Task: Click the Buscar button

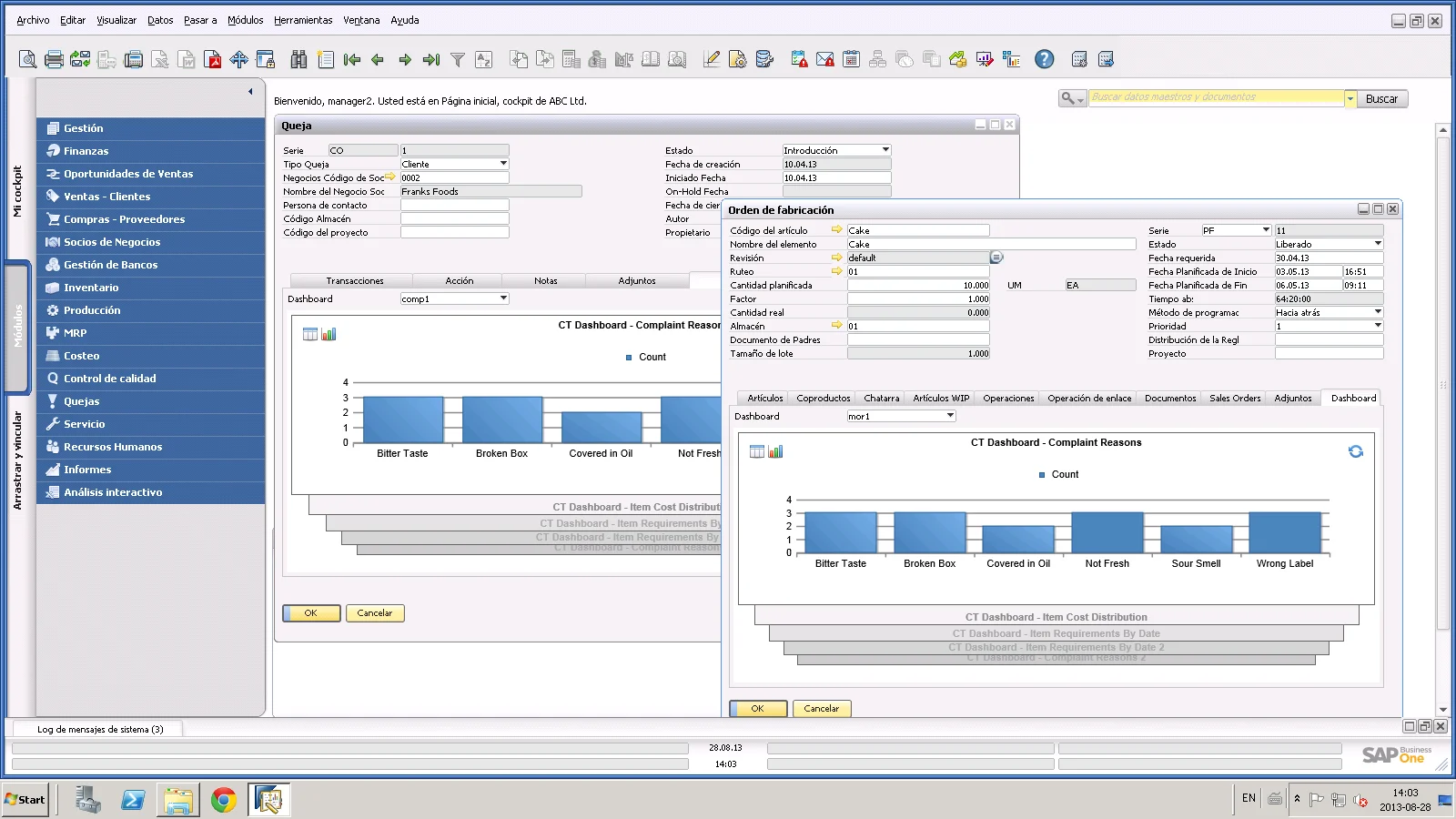Action: tap(1381, 99)
